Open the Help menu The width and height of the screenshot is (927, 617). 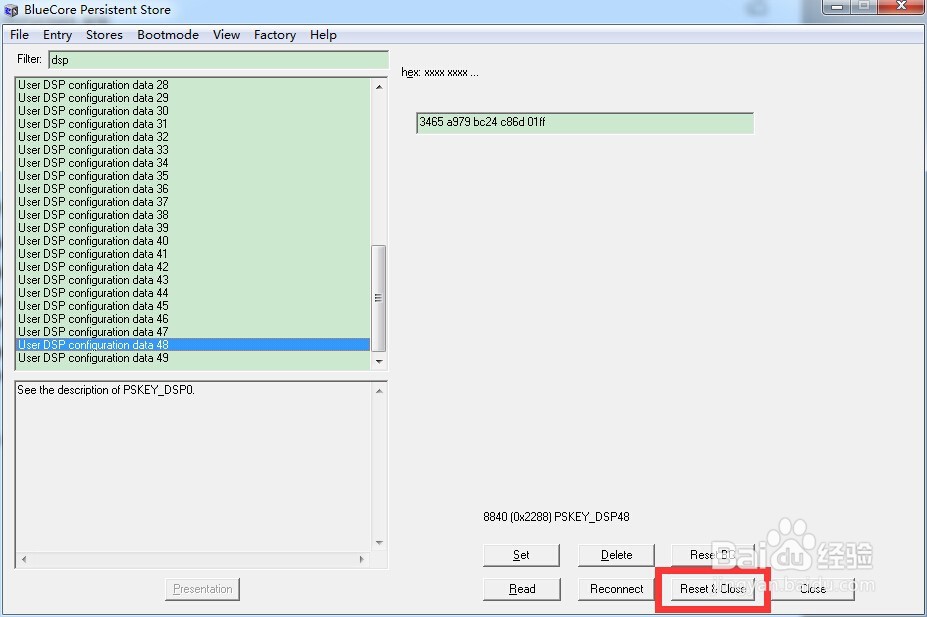(x=323, y=35)
